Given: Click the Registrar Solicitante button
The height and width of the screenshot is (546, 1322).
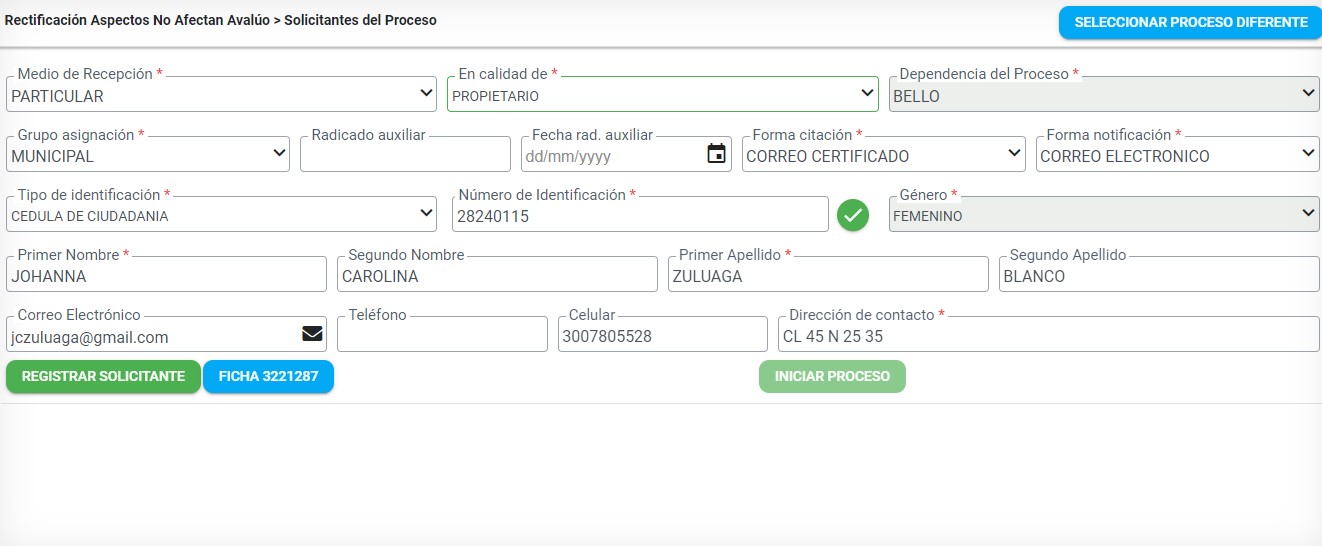Looking at the screenshot, I should pyautogui.click(x=103, y=376).
